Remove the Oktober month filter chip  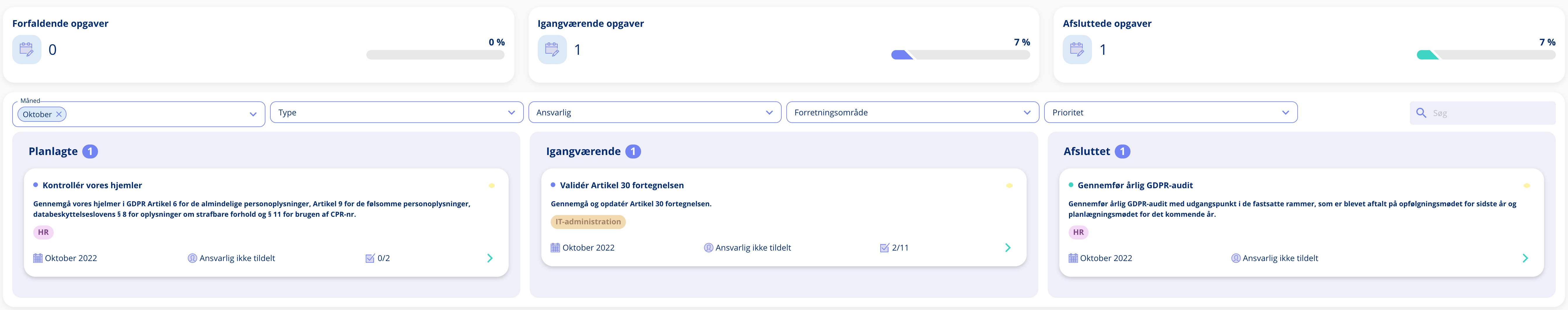click(x=59, y=114)
